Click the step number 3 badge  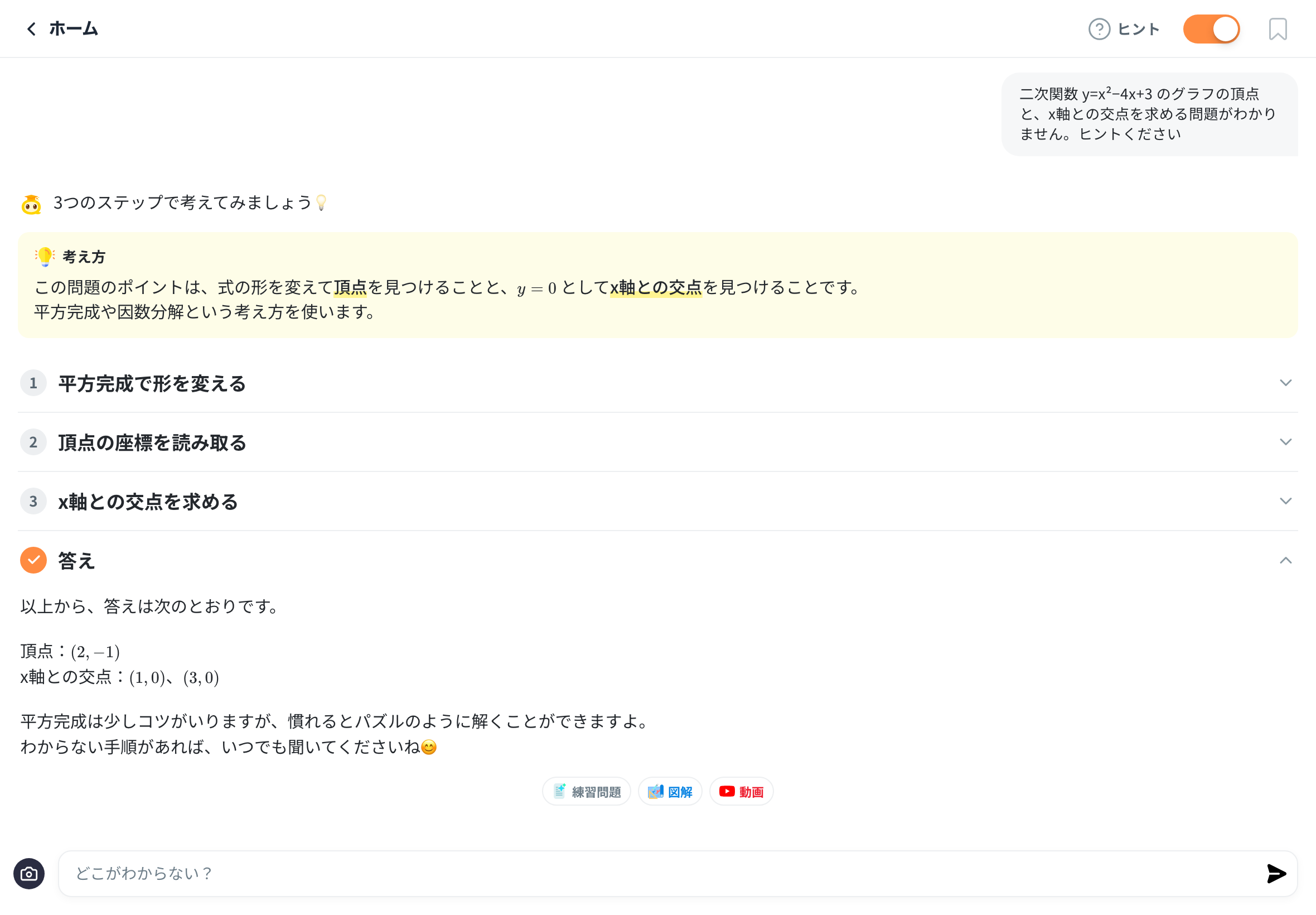(33, 501)
